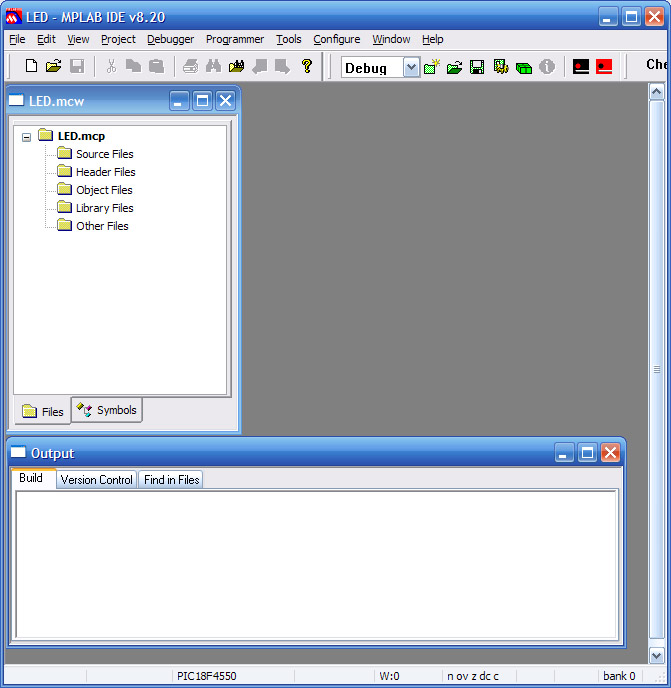Open the Configure menu
The width and height of the screenshot is (671, 688).
[x=337, y=39]
